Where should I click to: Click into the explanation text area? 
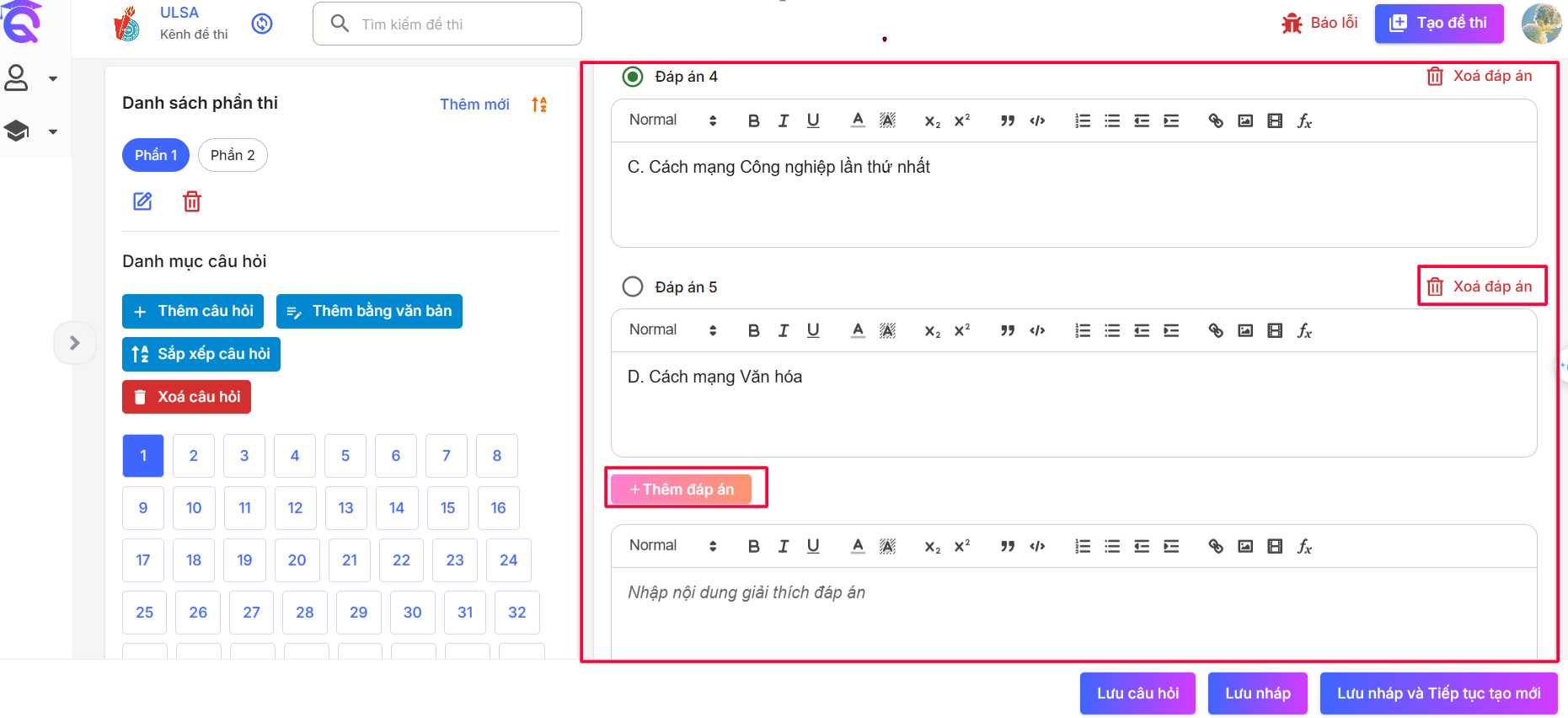(x=1074, y=614)
